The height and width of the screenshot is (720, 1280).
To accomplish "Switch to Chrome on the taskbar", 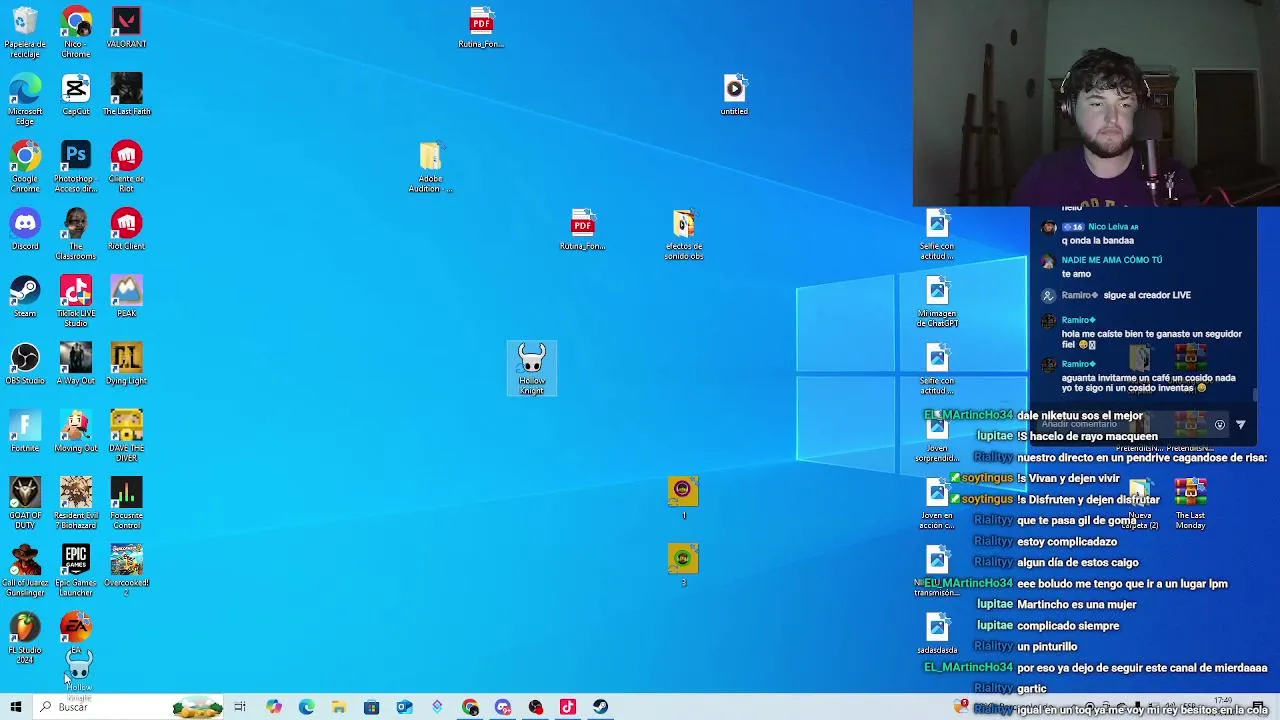I will 470,707.
